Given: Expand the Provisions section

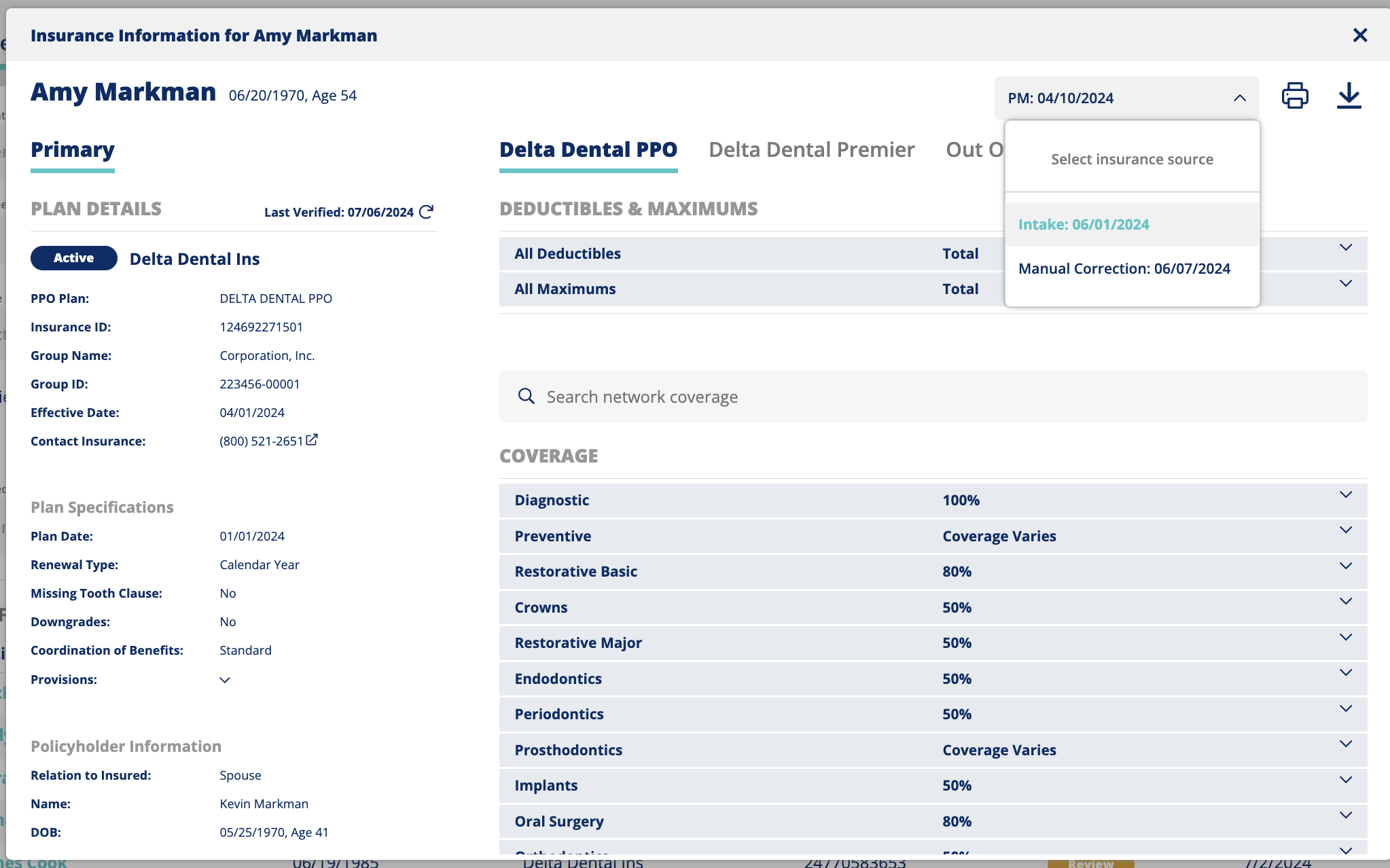Looking at the screenshot, I should pos(225,679).
